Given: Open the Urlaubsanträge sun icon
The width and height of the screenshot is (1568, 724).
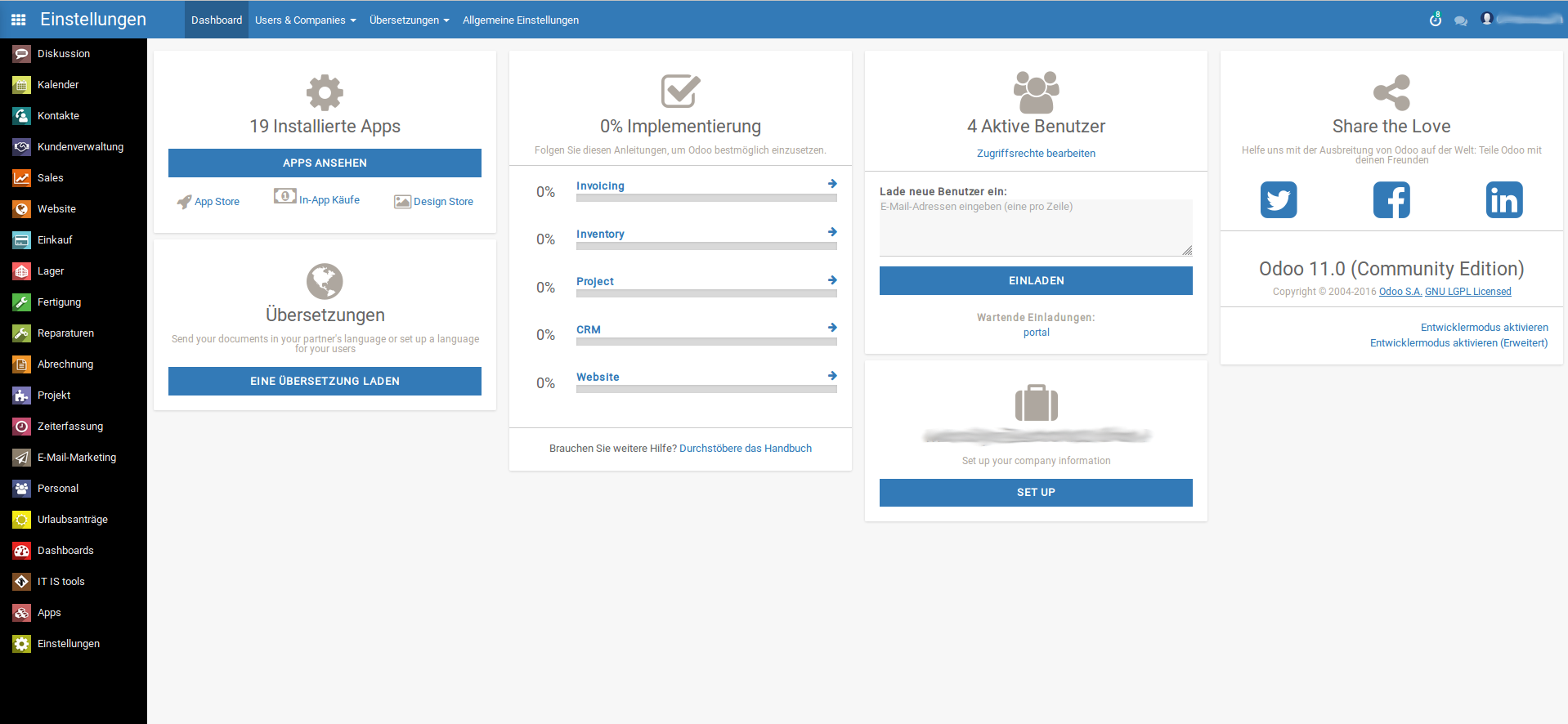Looking at the screenshot, I should 22,520.
